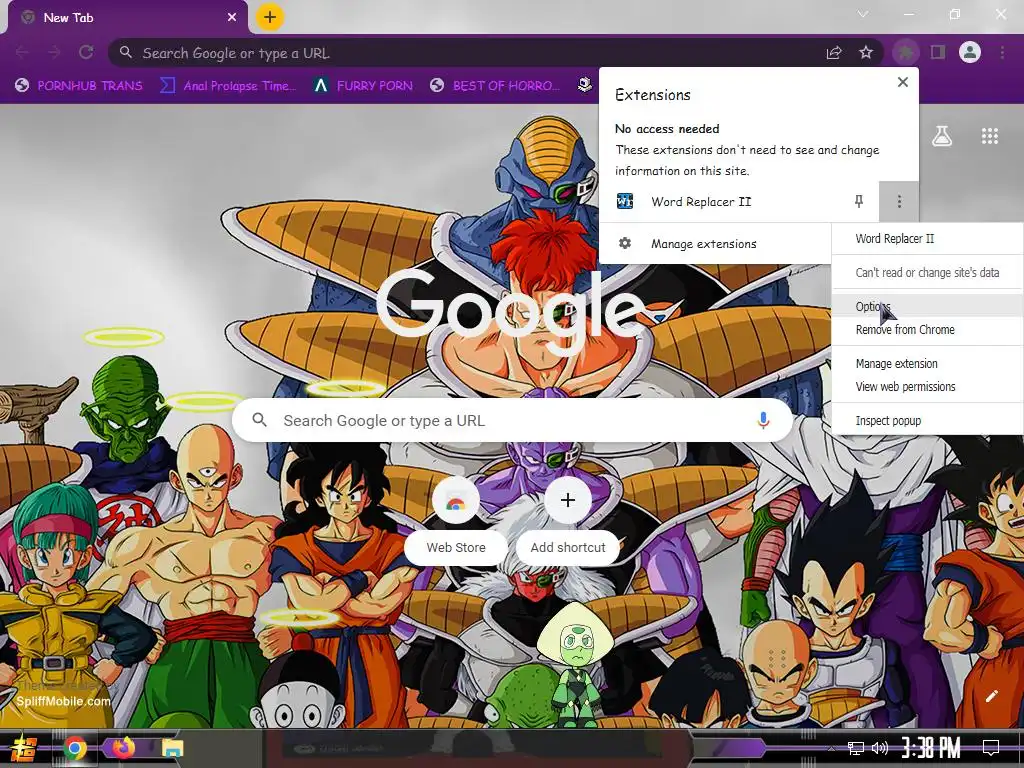1024x768 pixels.
Task: Open File Explorer from the taskbar
Action: point(172,748)
